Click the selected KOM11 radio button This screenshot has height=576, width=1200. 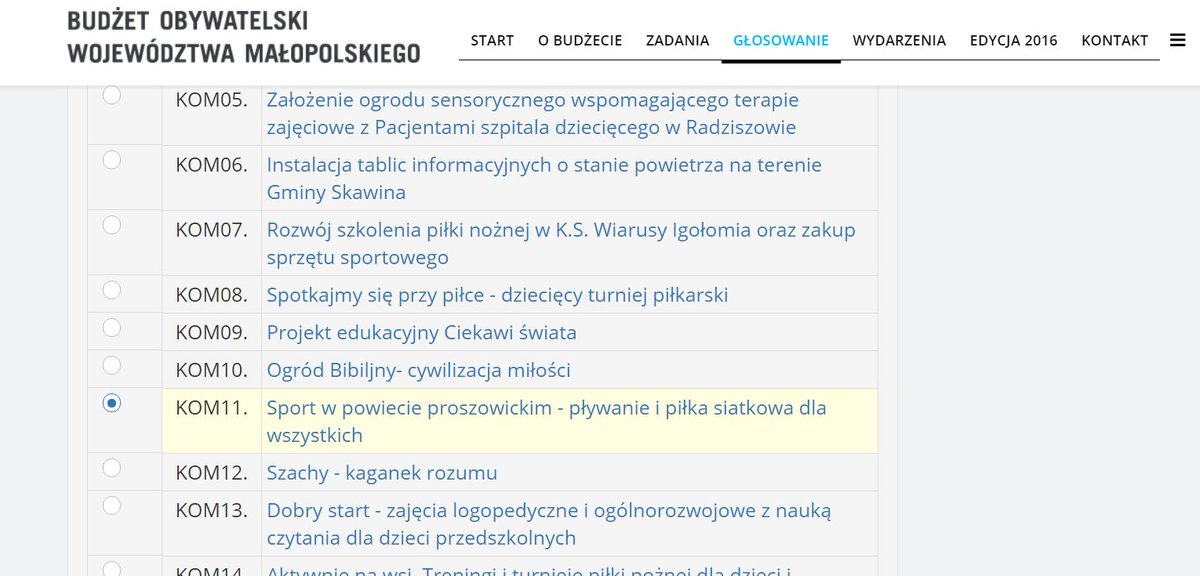click(x=112, y=403)
